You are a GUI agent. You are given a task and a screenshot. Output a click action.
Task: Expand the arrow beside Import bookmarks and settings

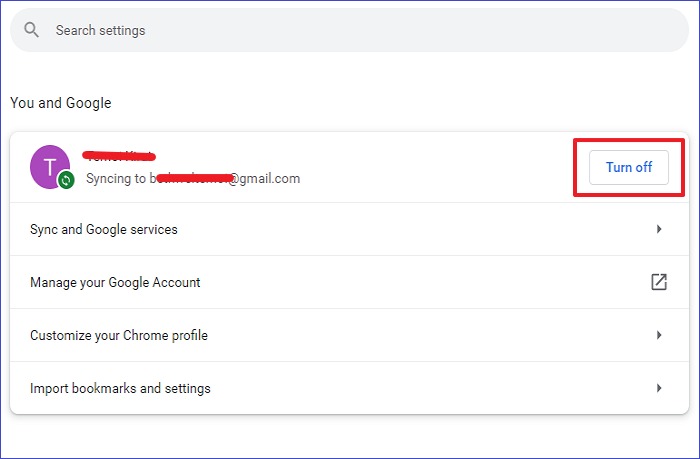(659, 388)
